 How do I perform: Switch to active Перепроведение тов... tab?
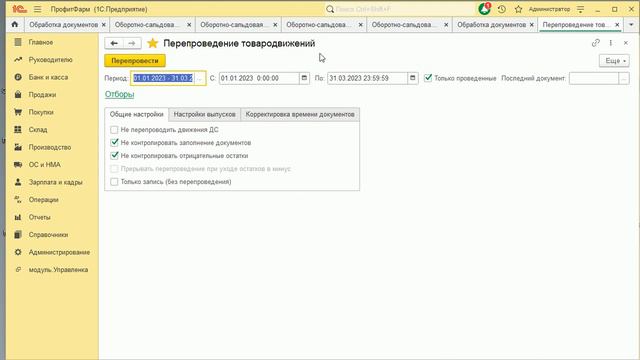[576, 24]
